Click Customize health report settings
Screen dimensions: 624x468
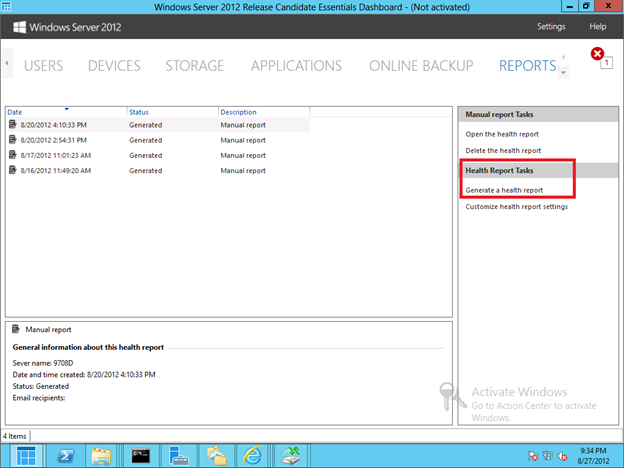click(517, 207)
